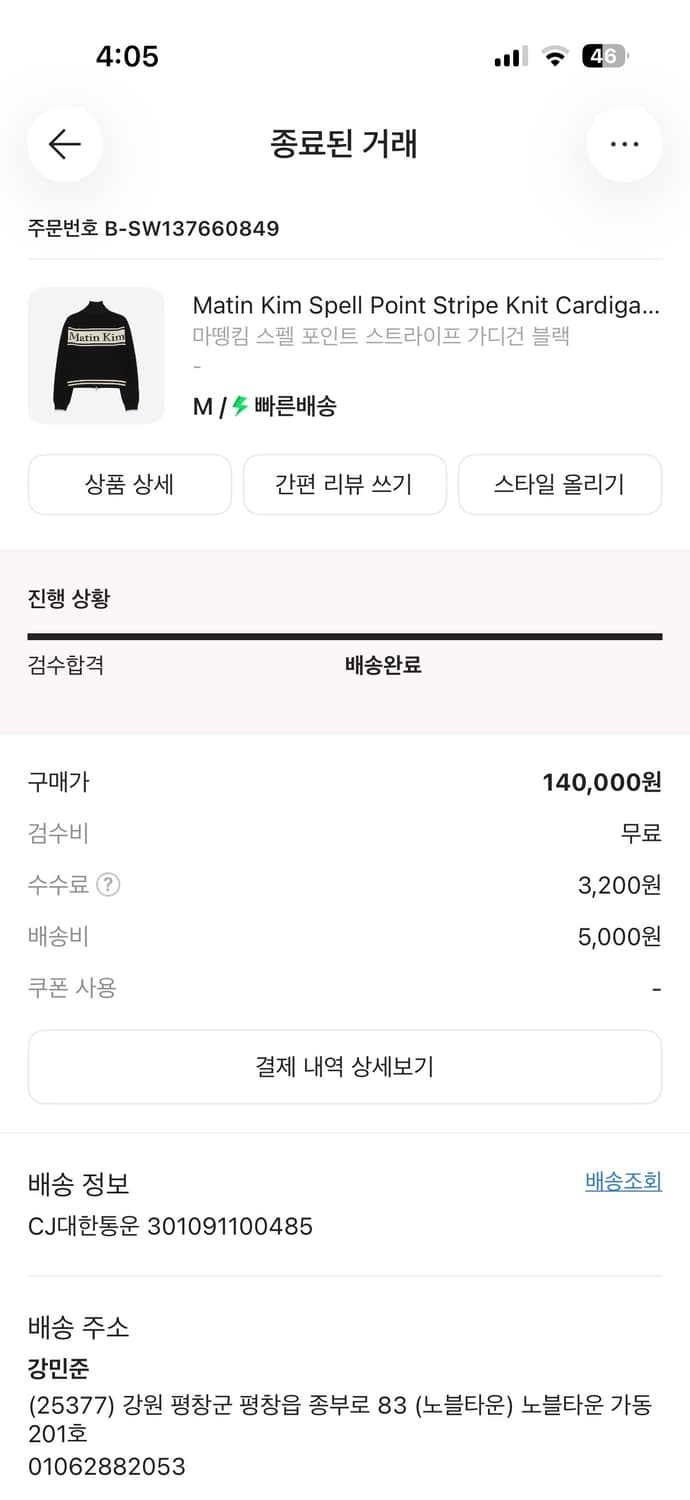This screenshot has height=1500, width=690.
Task: Tap 간편 리뷰 쓰기 to write review
Action: pyautogui.click(x=345, y=484)
